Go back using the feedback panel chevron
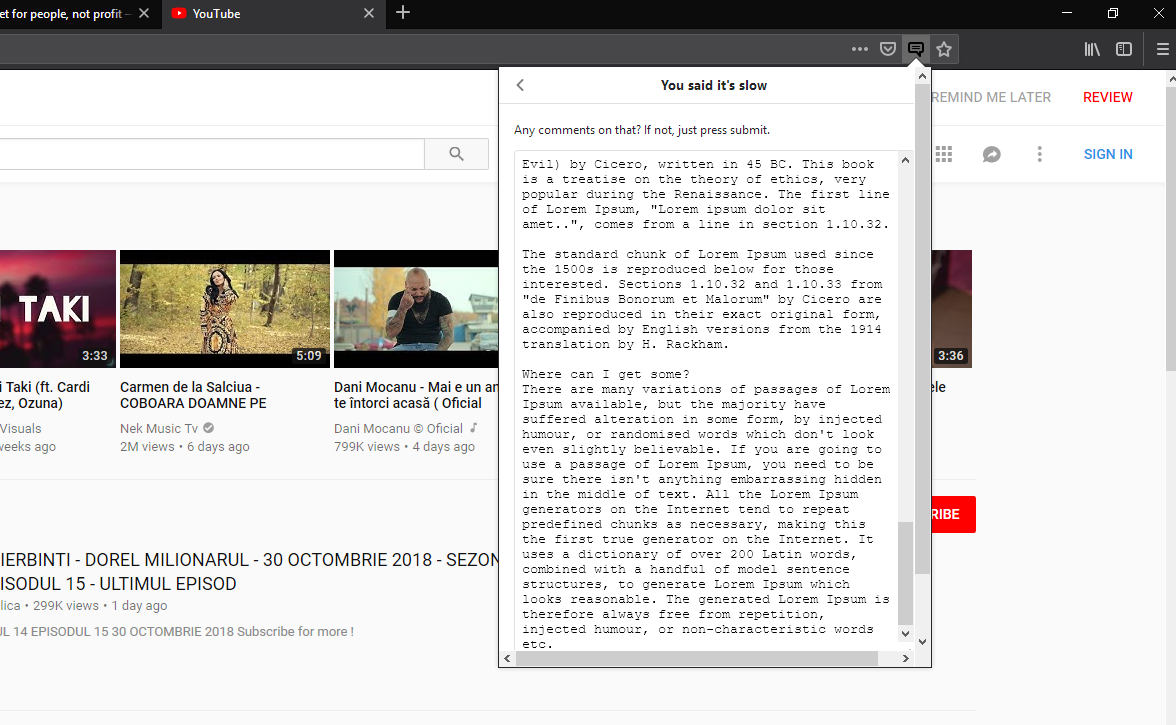 pos(520,85)
